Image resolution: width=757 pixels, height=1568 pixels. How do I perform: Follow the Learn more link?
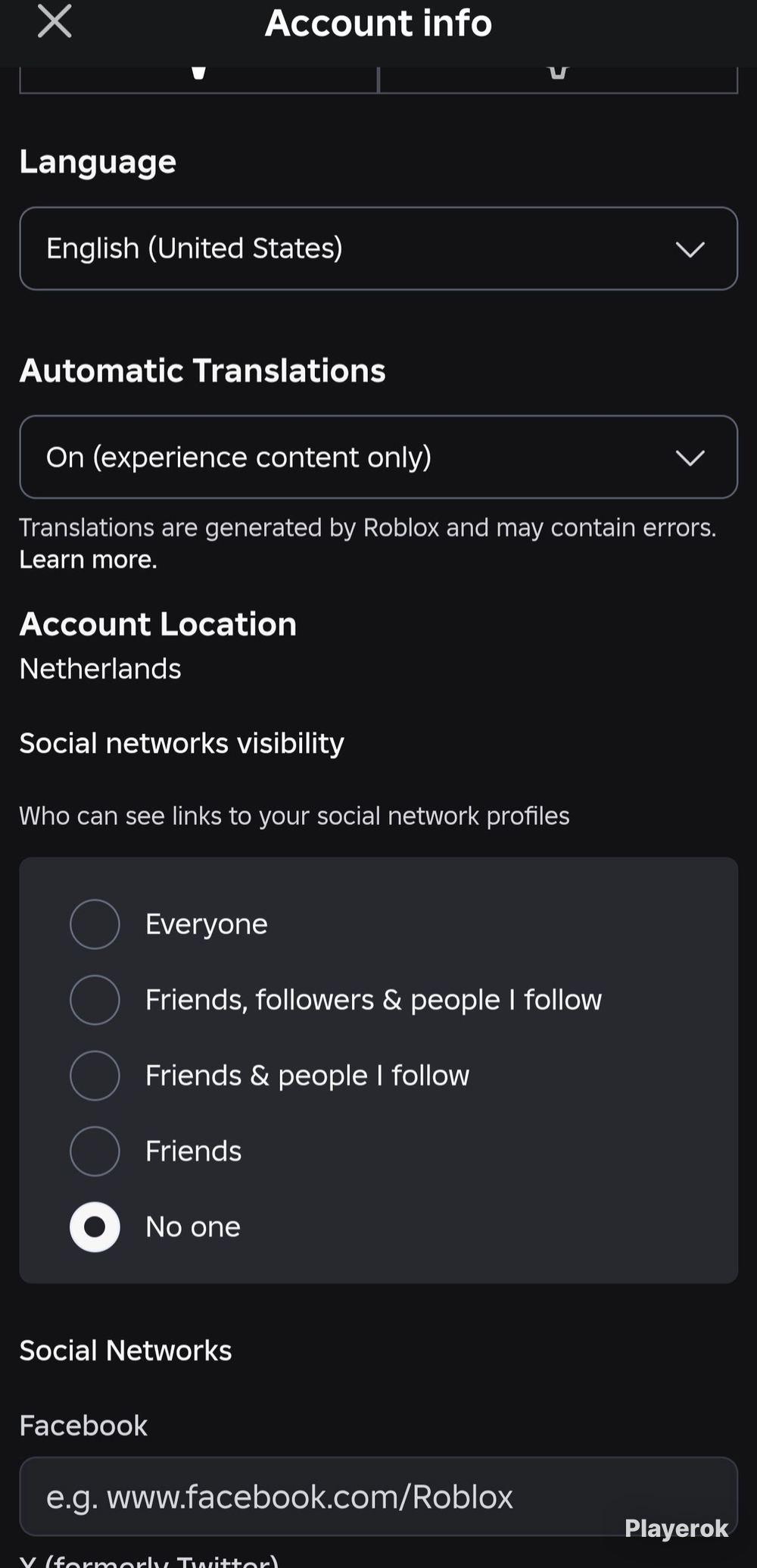tap(88, 560)
